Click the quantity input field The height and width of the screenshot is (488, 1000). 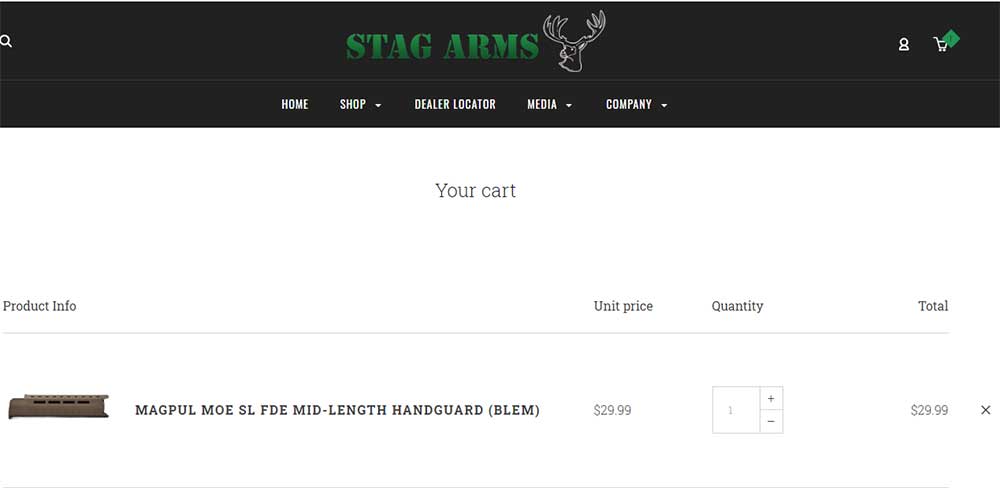click(x=736, y=410)
